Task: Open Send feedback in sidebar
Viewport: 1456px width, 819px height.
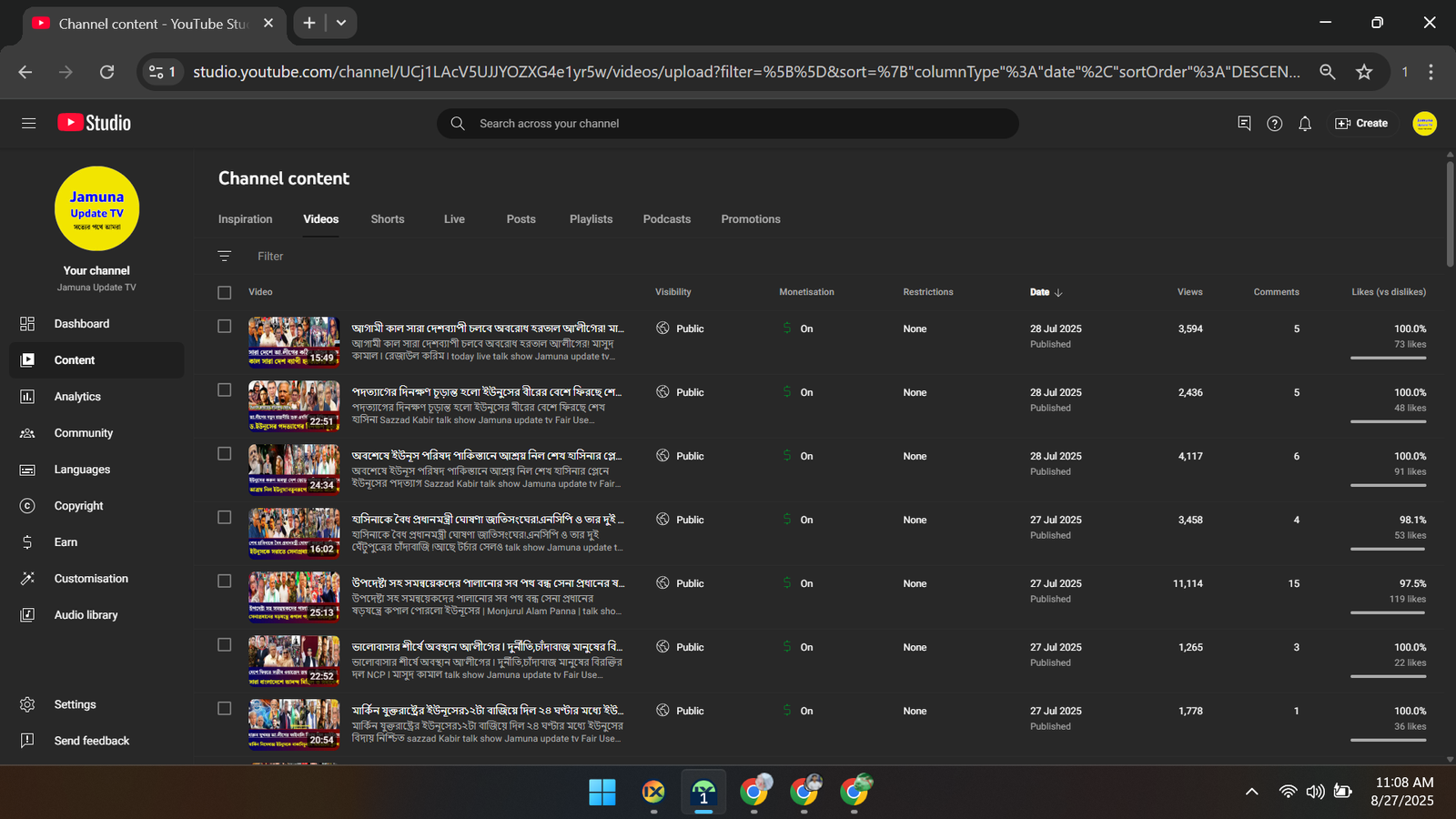Action: tap(91, 741)
